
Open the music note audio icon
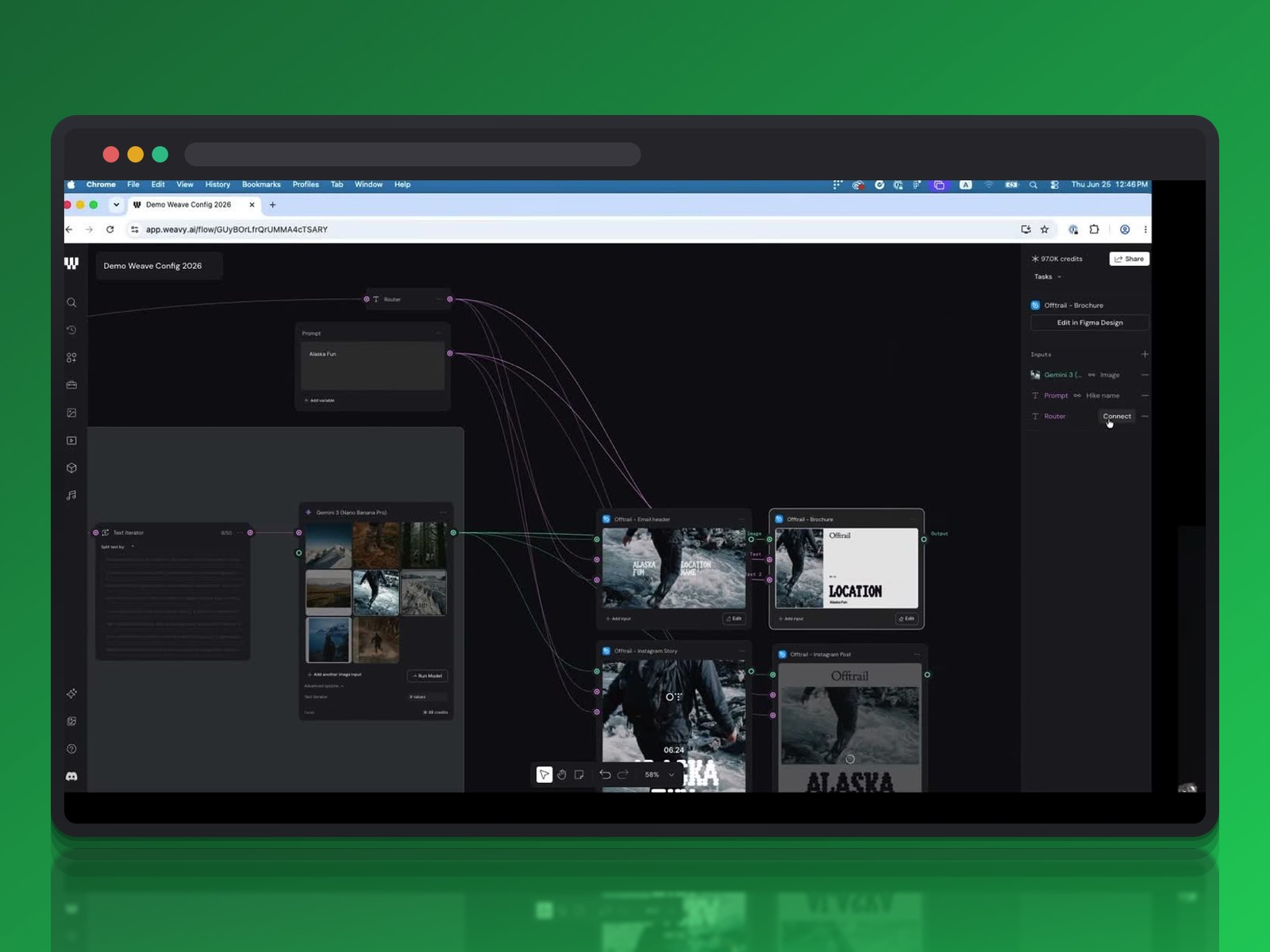point(71,495)
